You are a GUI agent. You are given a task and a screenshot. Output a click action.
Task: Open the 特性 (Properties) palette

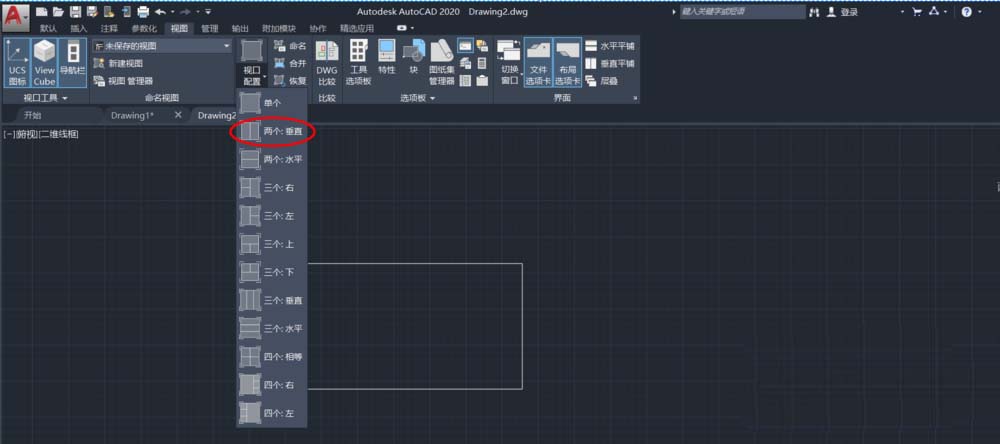[x=386, y=57]
